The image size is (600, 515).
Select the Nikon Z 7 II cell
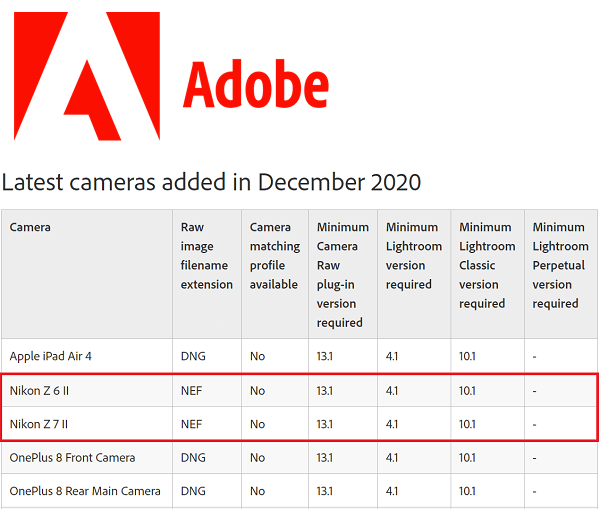pyautogui.click(x=43, y=424)
